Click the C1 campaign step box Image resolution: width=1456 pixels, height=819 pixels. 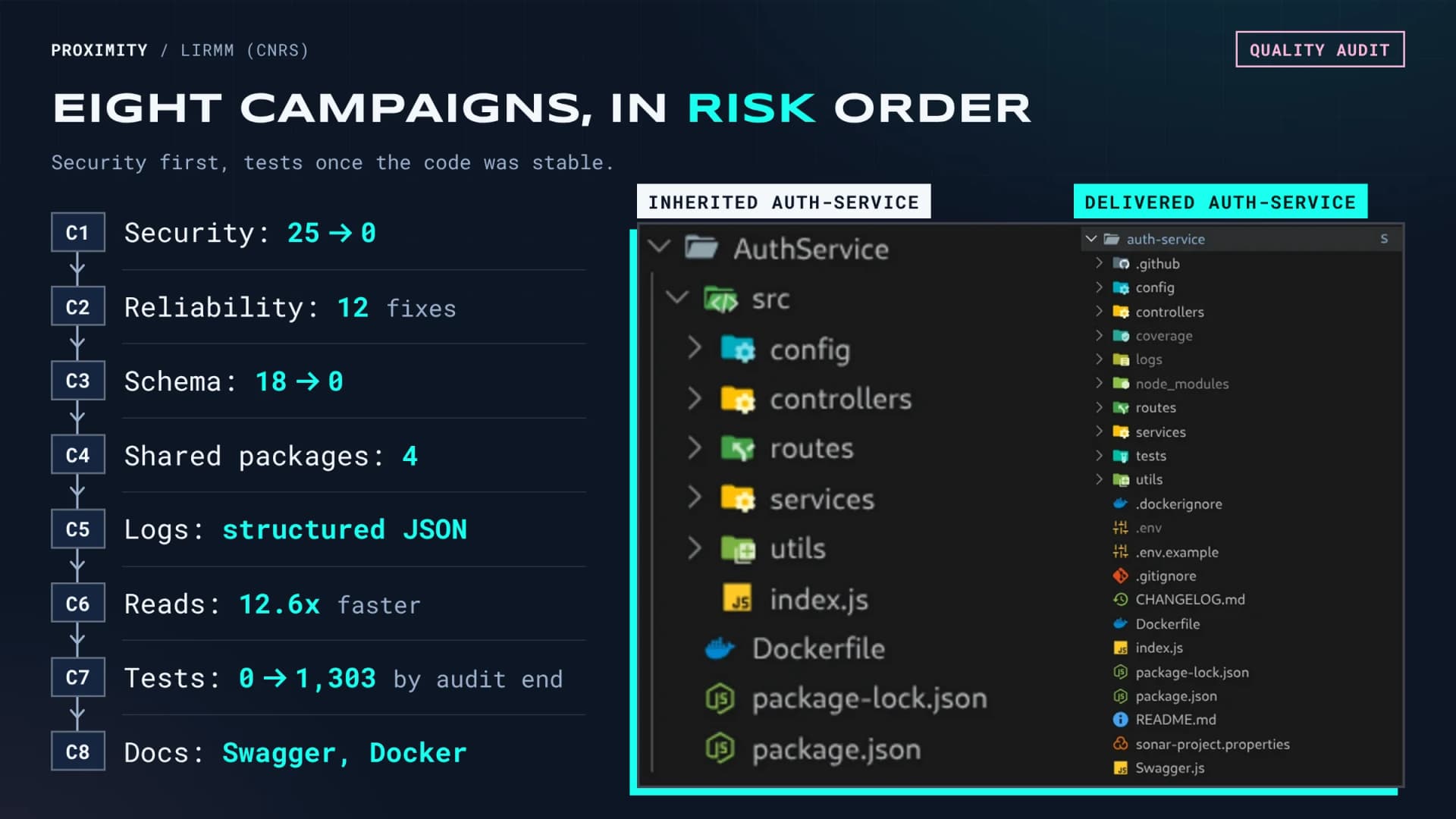pos(77,232)
